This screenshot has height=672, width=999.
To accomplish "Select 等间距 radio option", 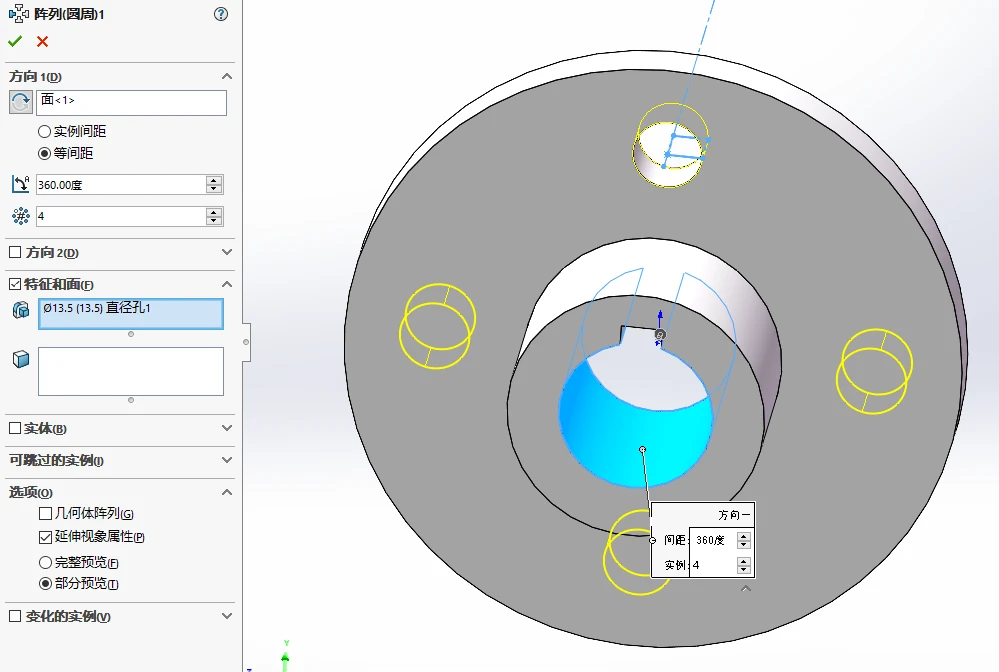I will pos(45,154).
